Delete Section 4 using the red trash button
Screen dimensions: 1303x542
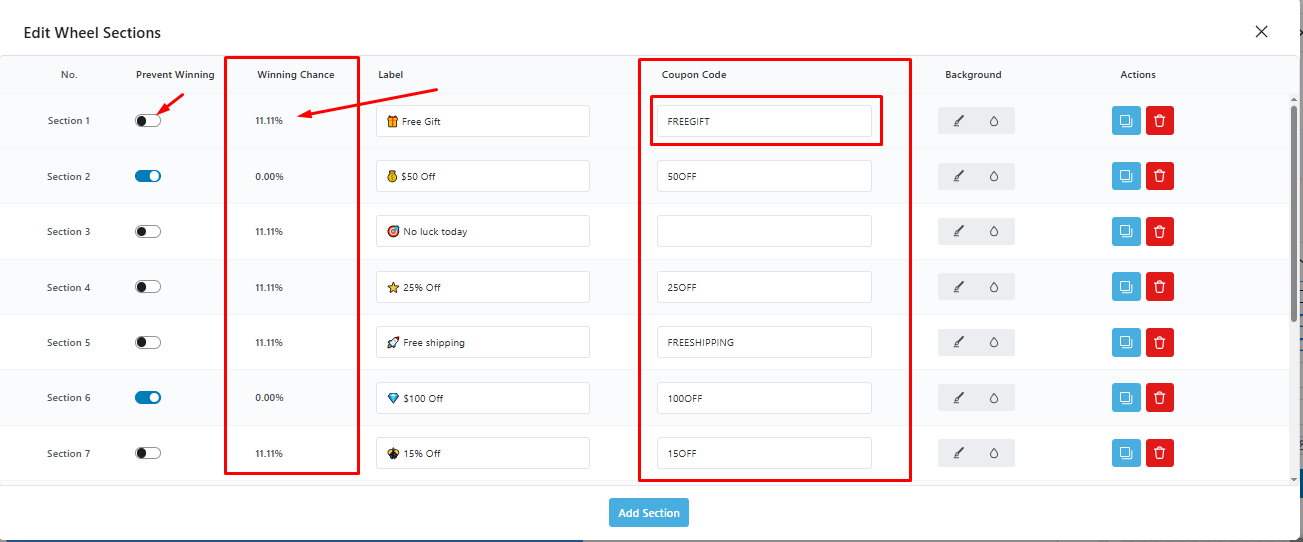click(x=1160, y=287)
